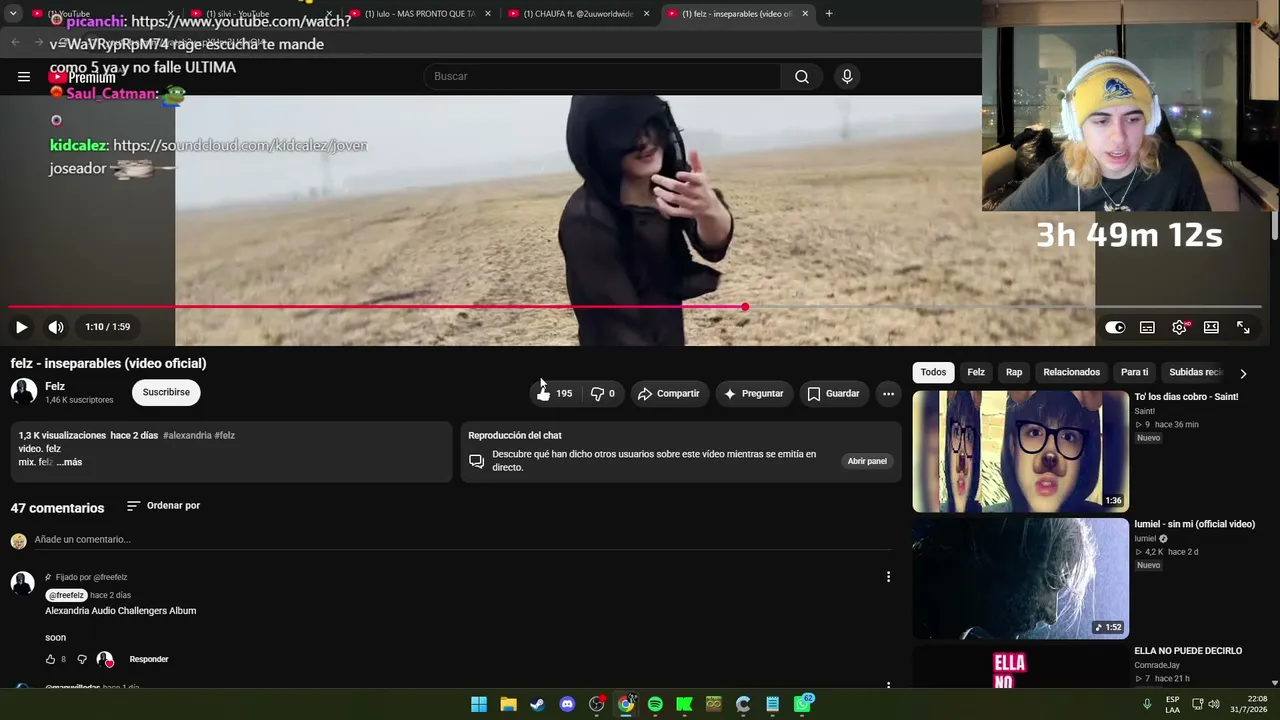The image size is (1280, 720).
Task: Open the Notepad taskbar icon
Action: [x=772, y=704]
